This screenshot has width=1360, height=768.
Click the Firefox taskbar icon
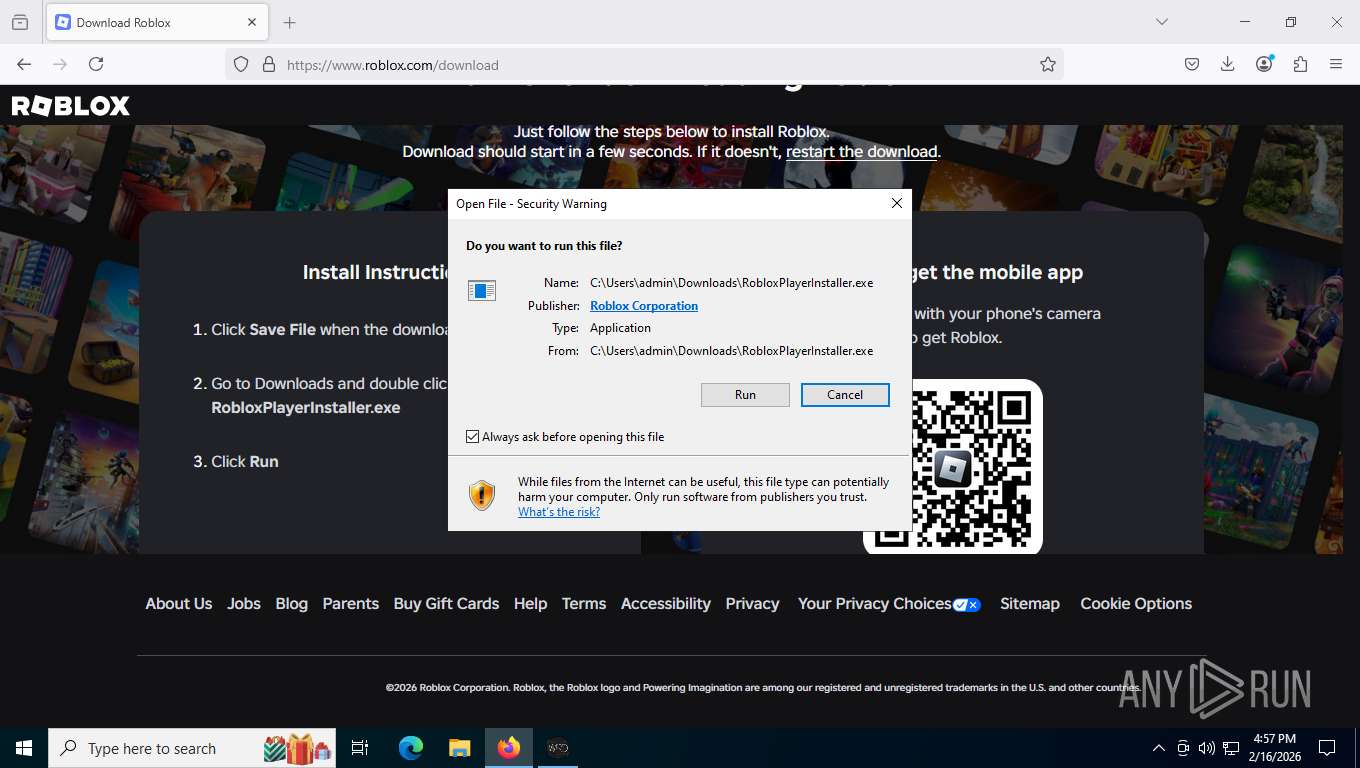(x=509, y=748)
